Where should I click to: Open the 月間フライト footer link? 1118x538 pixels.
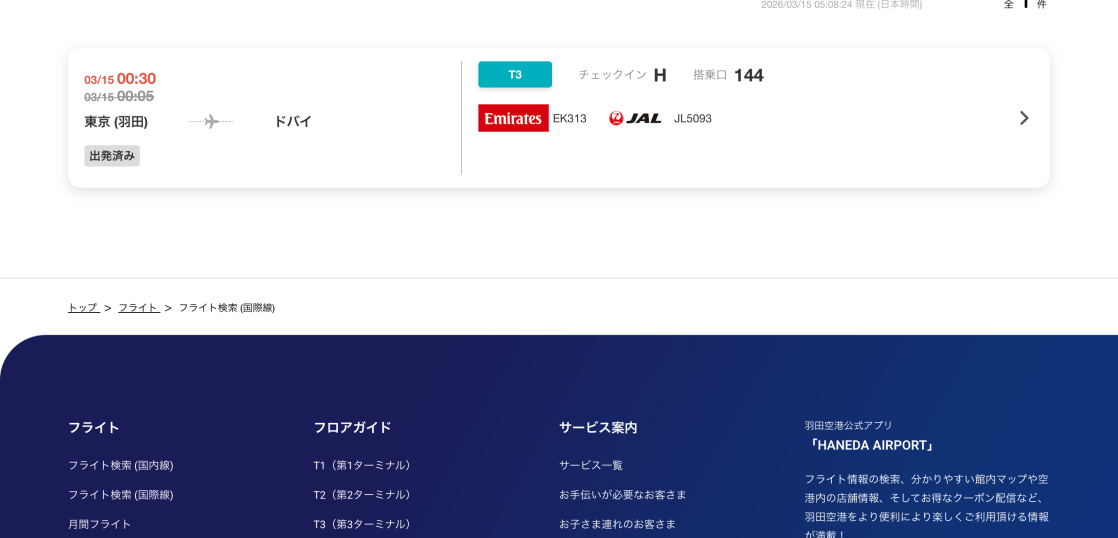[x=100, y=524]
